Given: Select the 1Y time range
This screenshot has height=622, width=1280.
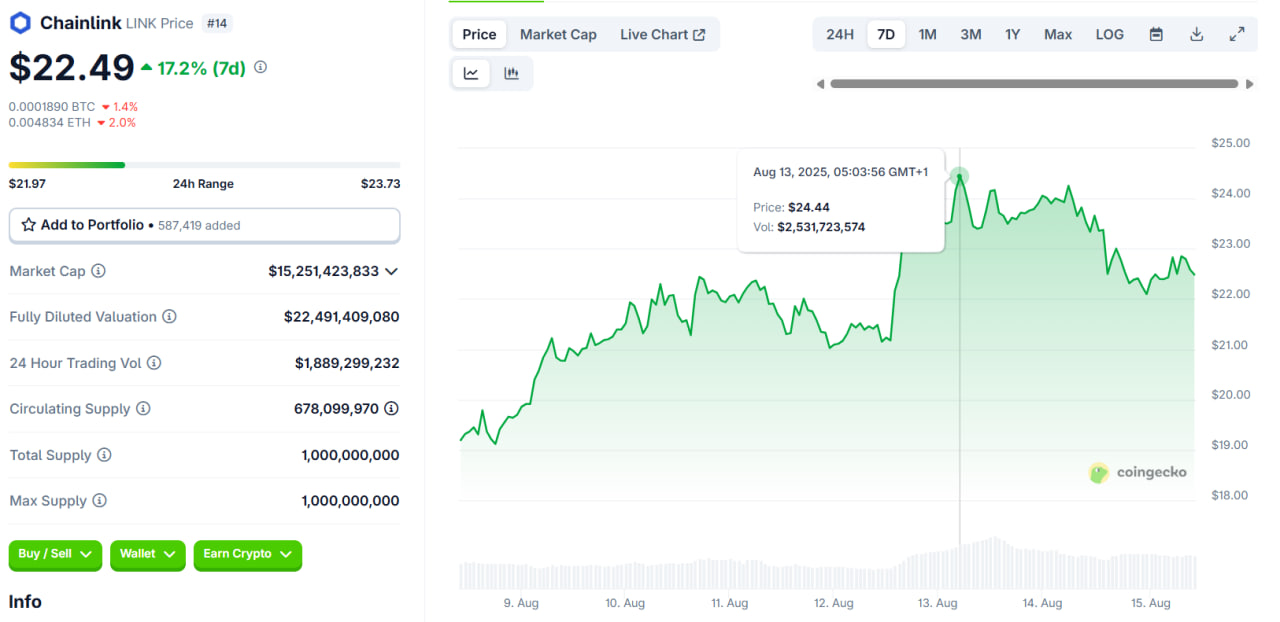Looking at the screenshot, I should [1012, 34].
